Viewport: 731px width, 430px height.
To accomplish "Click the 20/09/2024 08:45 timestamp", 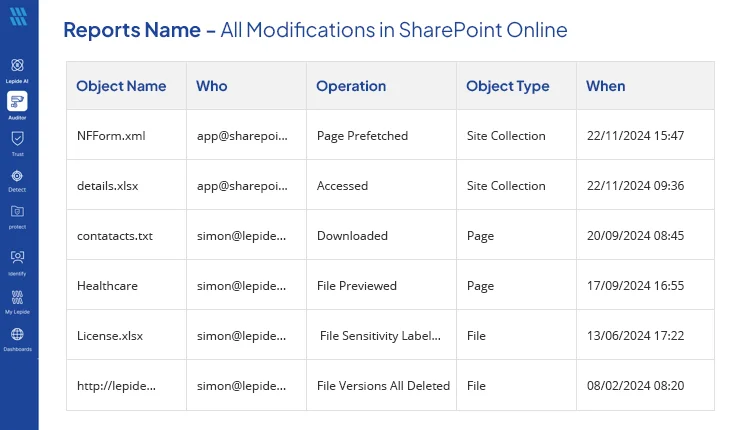I will pyautogui.click(x=635, y=236).
